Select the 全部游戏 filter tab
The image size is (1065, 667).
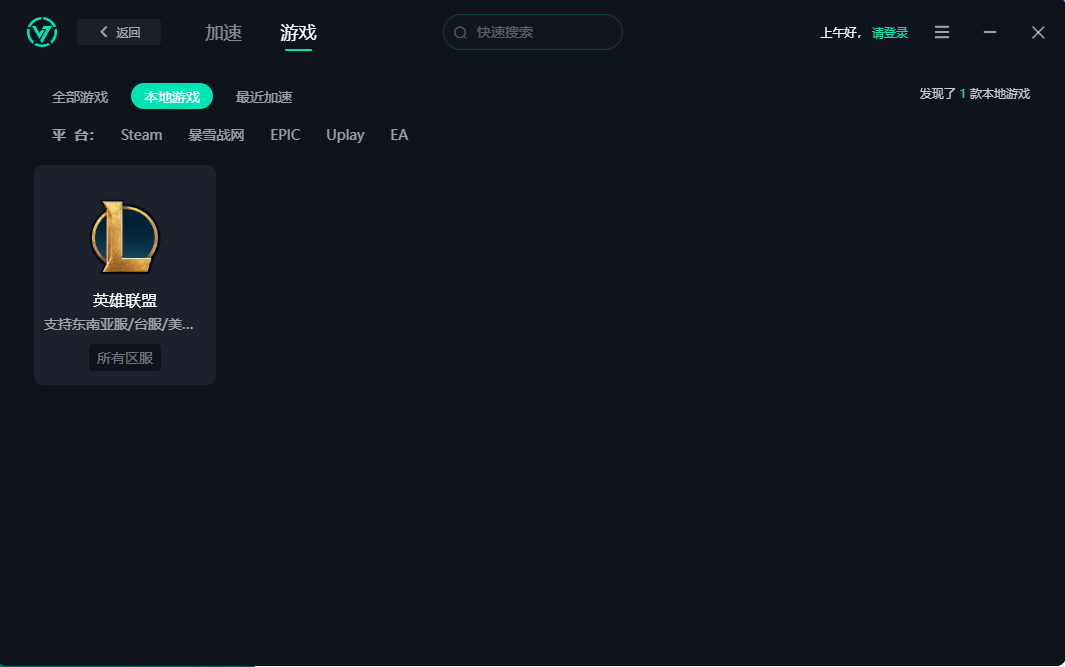click(79, 96)
